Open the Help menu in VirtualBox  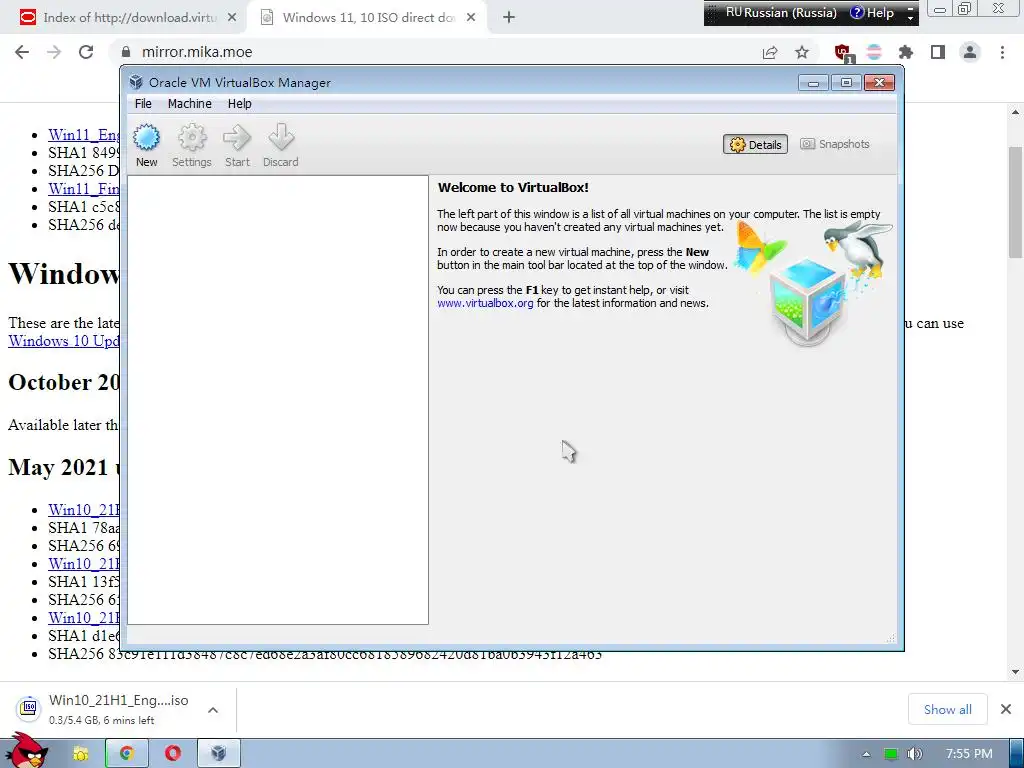240,104
